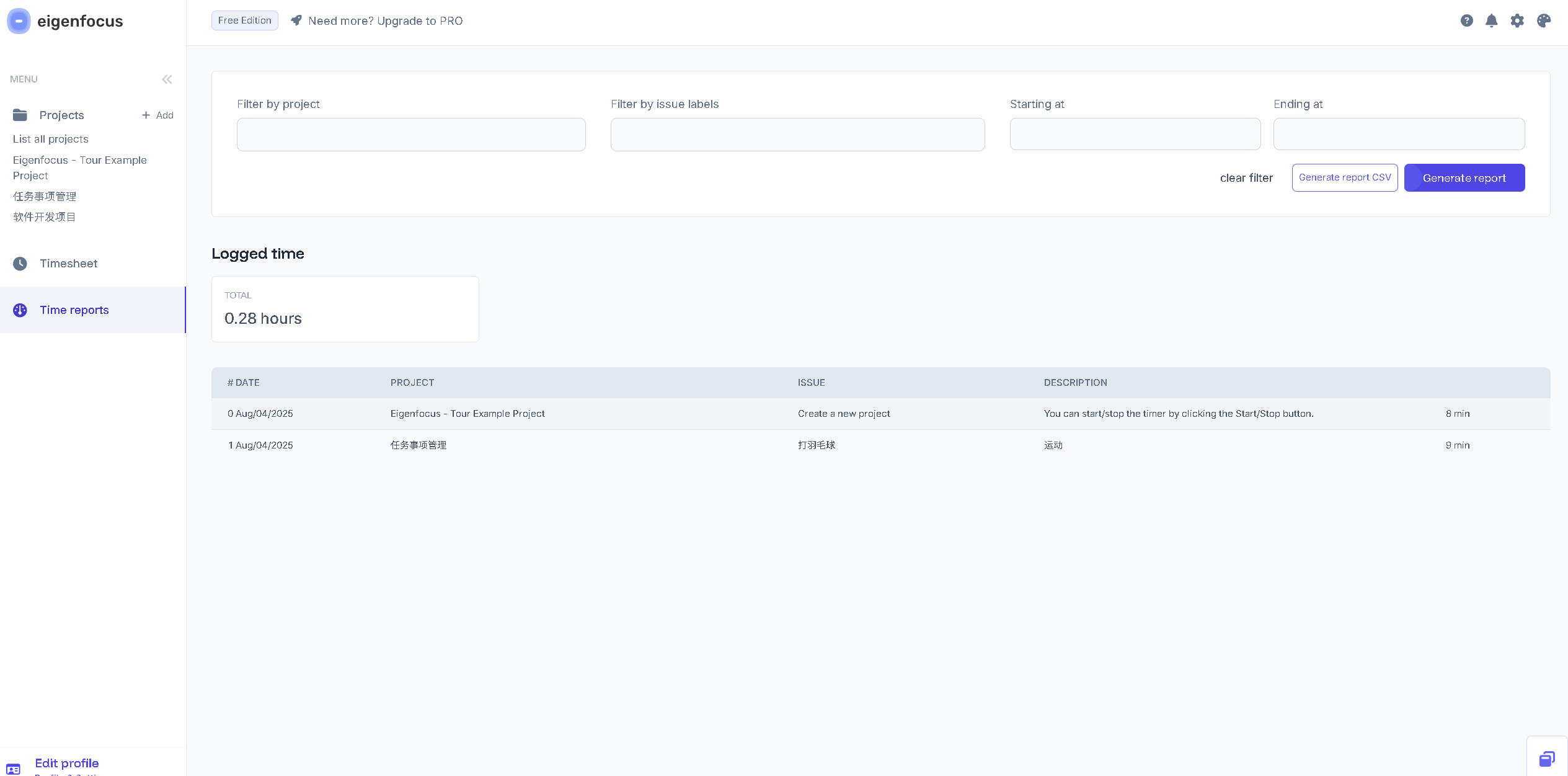This screenshot has width=1568, height=776.
Task: Select Time reports menu item
Action: coord(74,310)
